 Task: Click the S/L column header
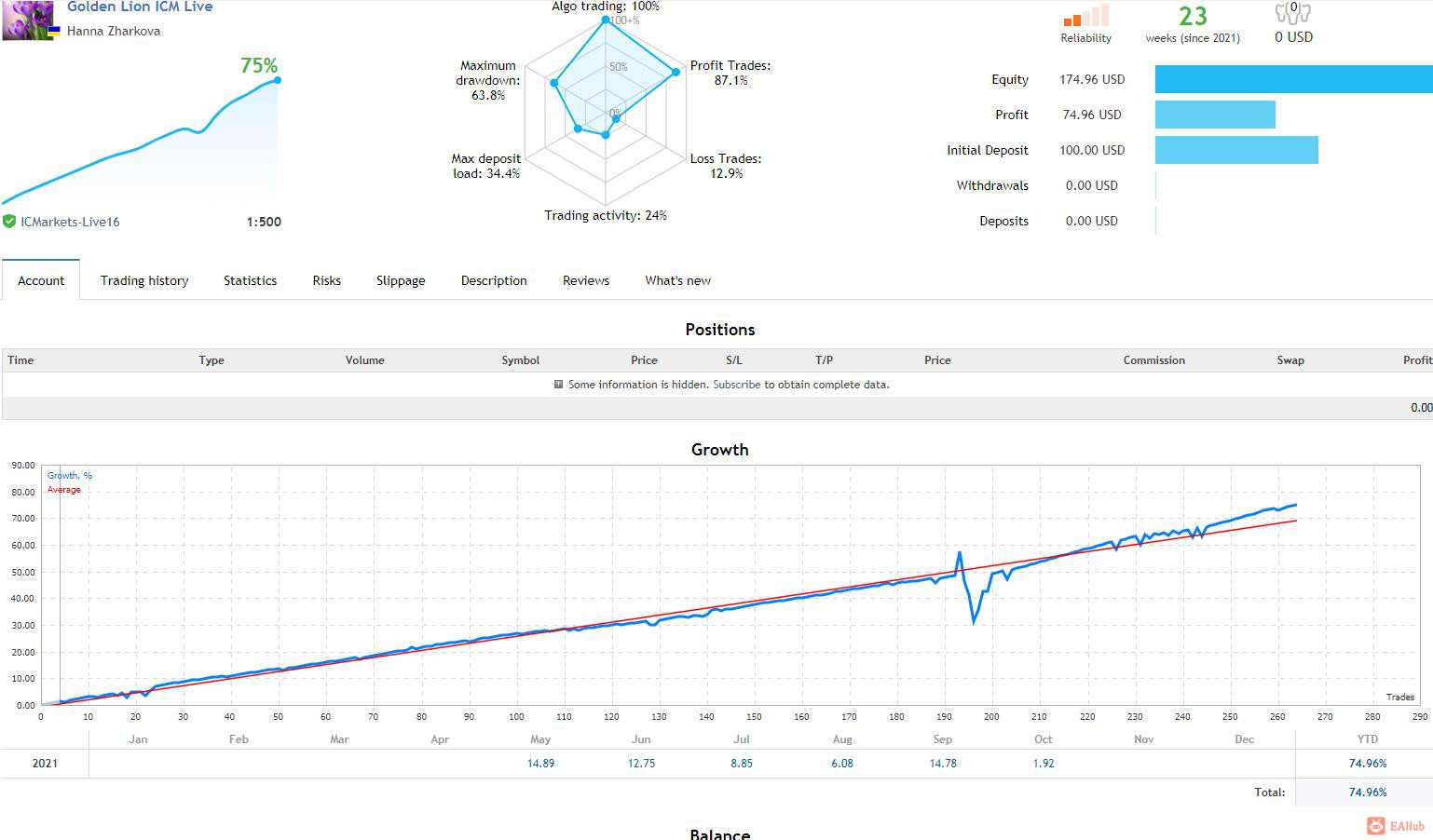click(734, 360)
